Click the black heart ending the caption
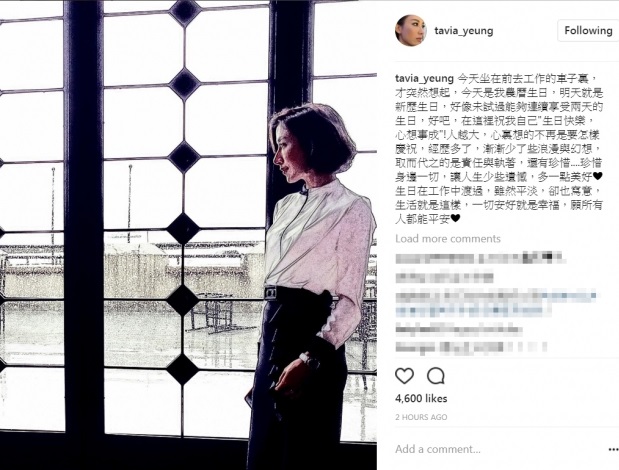The height and width of the screenshot is (470, 619). (455, 218)
